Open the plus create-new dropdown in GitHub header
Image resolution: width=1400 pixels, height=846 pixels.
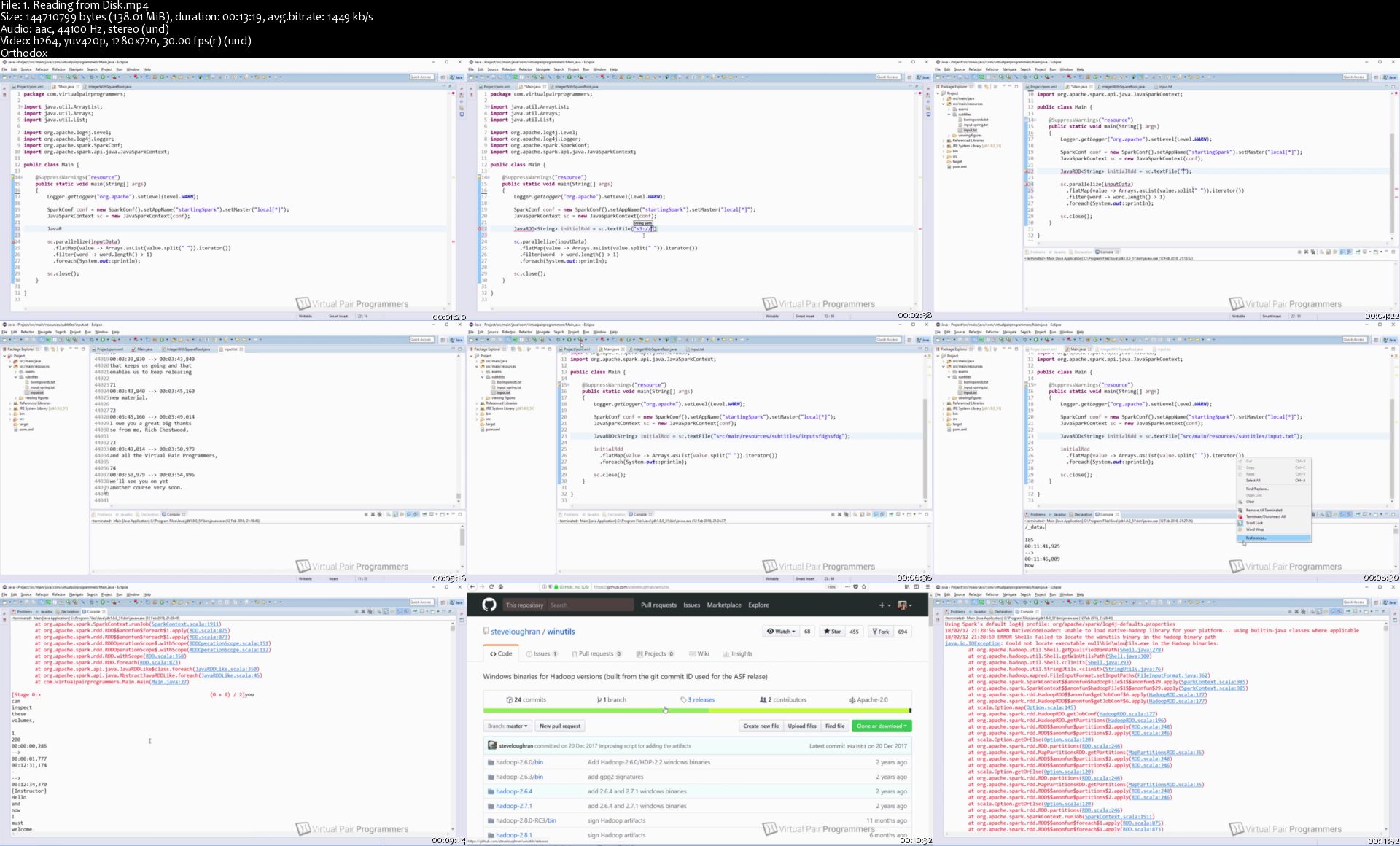pos(884,605)
